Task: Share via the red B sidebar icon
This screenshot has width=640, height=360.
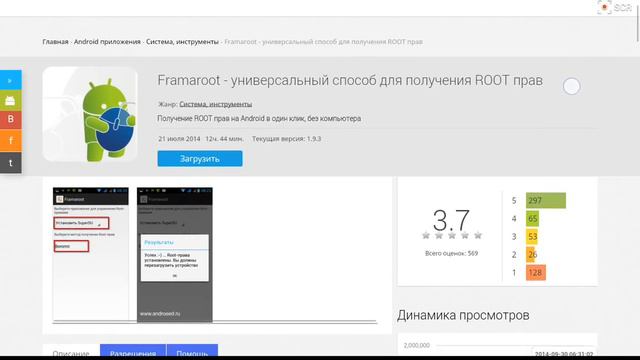Action: pyautogui.click(x=11, y=120)
